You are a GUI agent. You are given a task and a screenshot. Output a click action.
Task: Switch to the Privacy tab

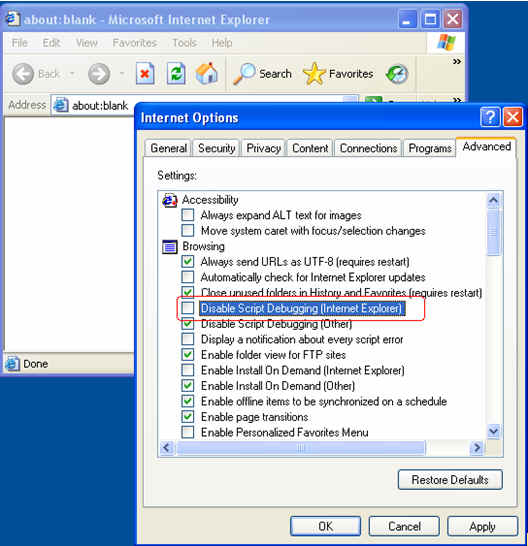tap(264, 148)
